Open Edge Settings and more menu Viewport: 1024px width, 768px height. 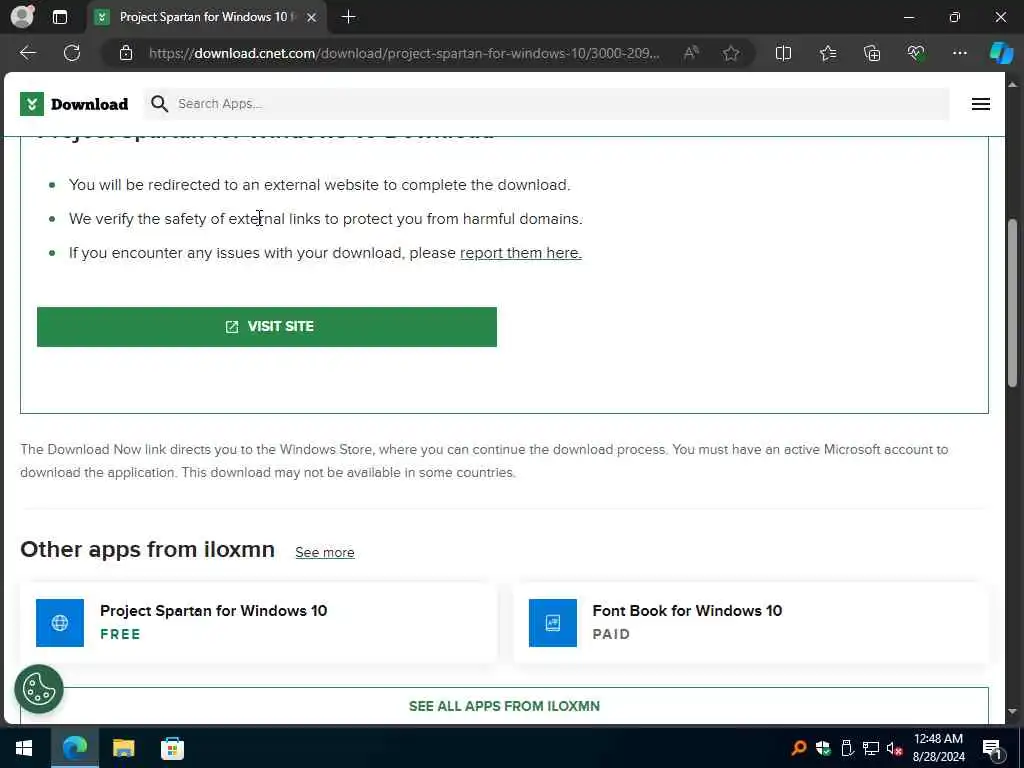click(959, 53)
